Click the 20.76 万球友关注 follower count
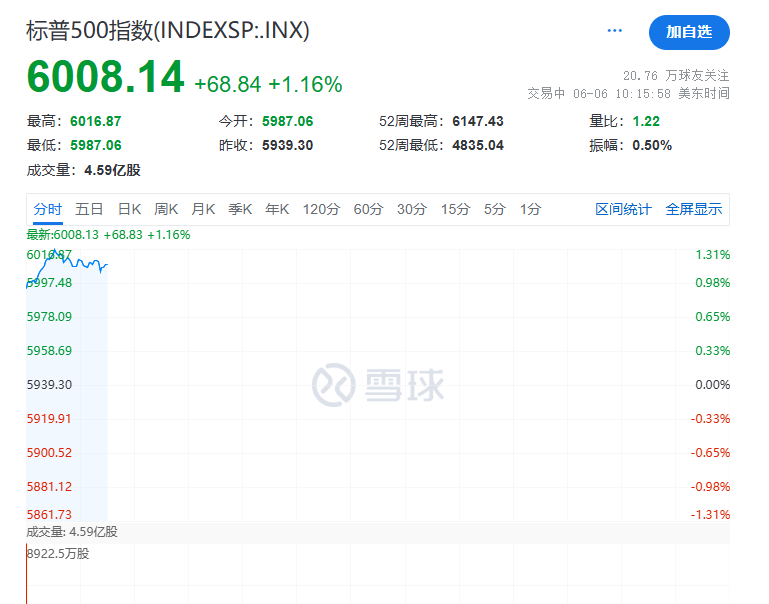The width and height of the screenshot is (769, 604). coord(676,76)
